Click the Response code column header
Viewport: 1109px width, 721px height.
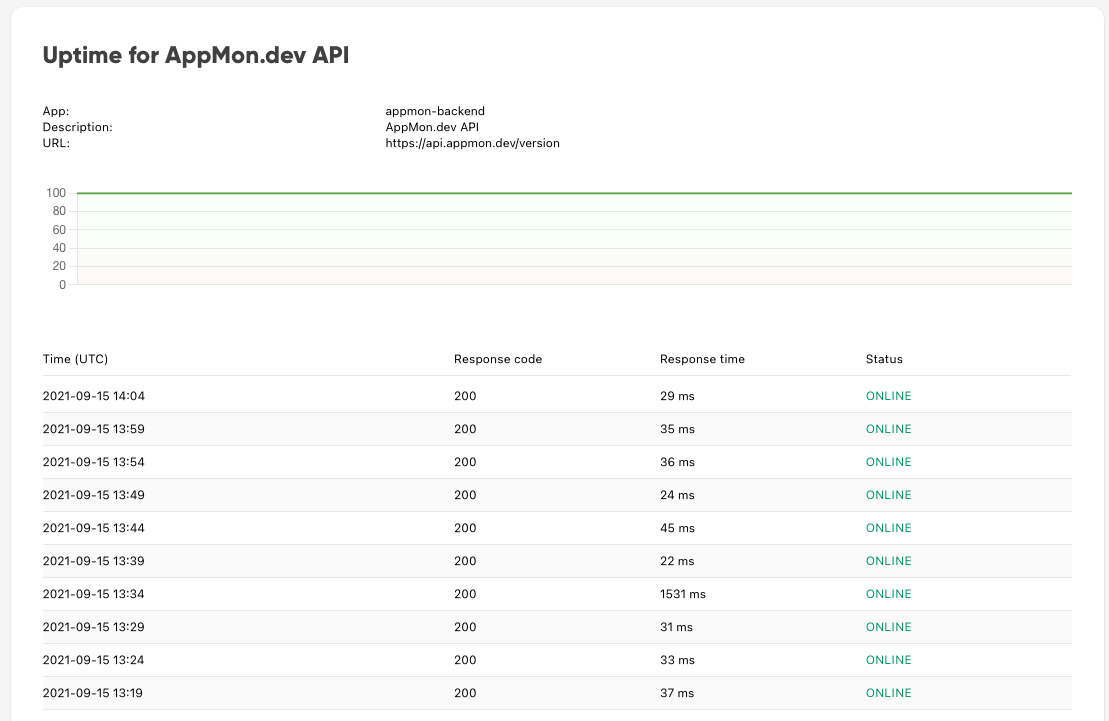(x=498, y=359)
